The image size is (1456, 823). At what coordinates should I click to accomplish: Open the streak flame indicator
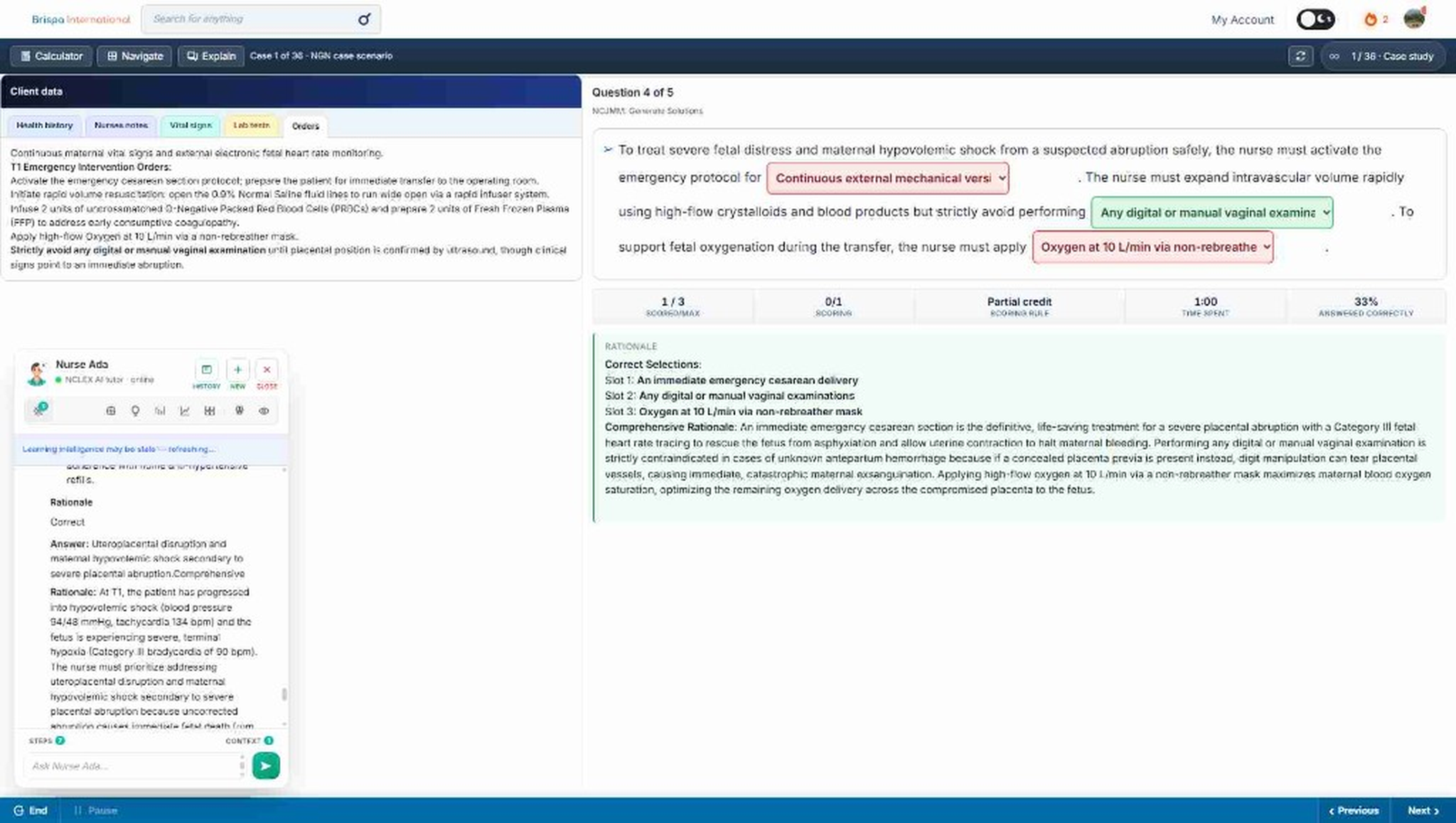click(1375, 19)
